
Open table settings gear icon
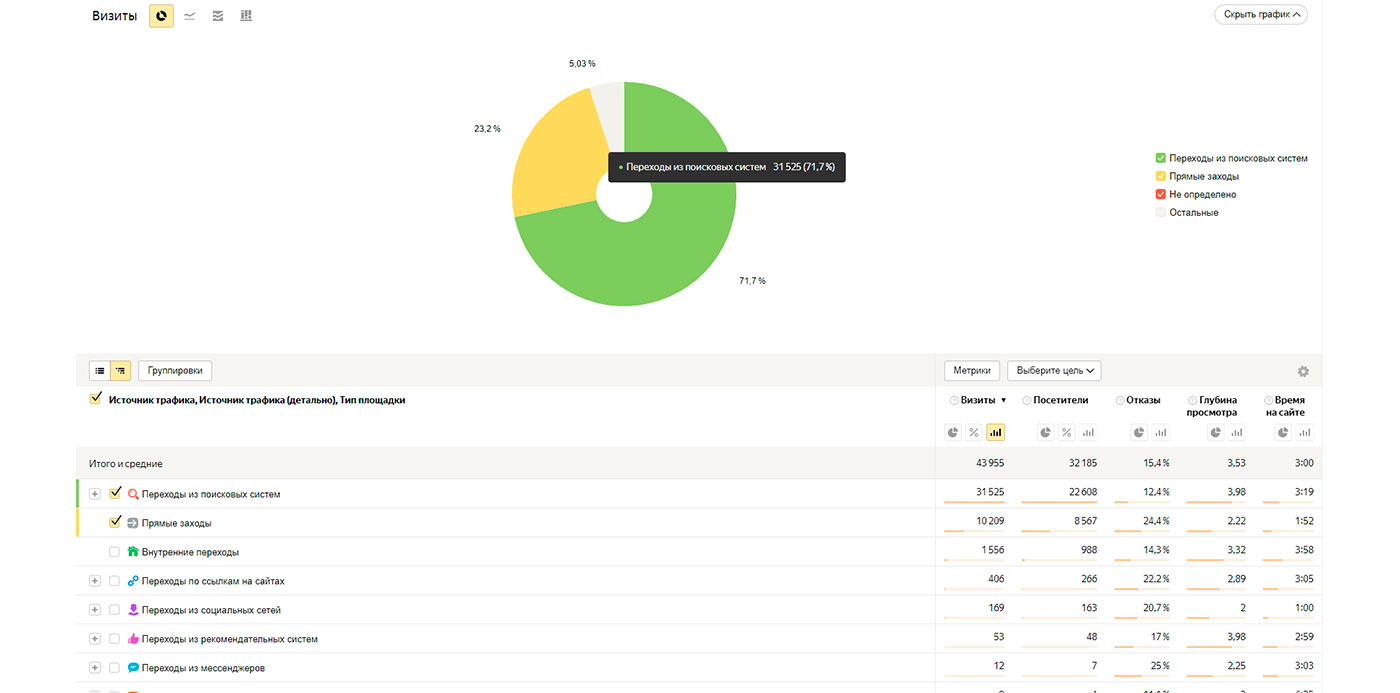(x=1303, y=371)
